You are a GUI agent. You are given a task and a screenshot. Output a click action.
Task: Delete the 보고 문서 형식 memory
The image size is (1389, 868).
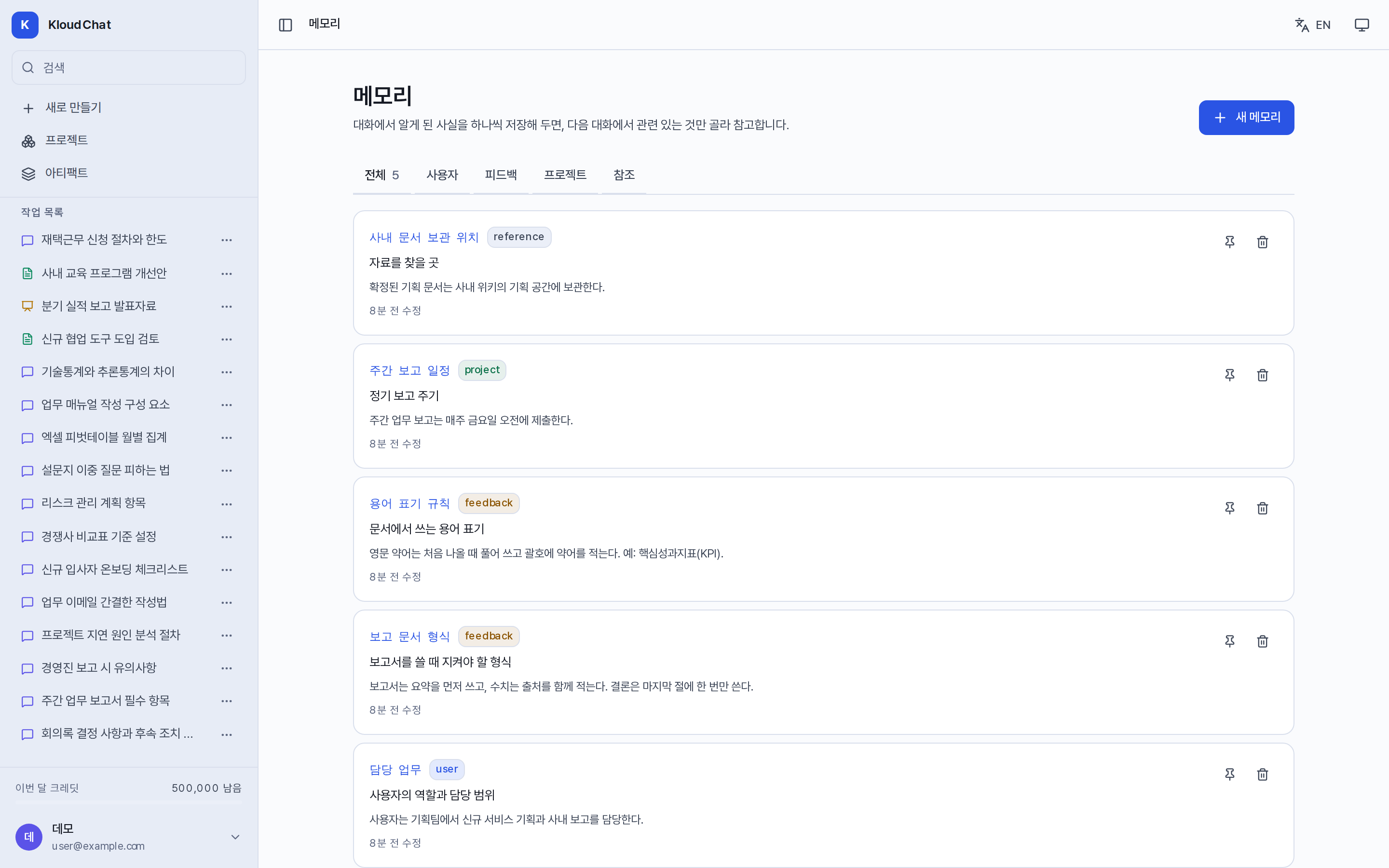pos(1262,641)
